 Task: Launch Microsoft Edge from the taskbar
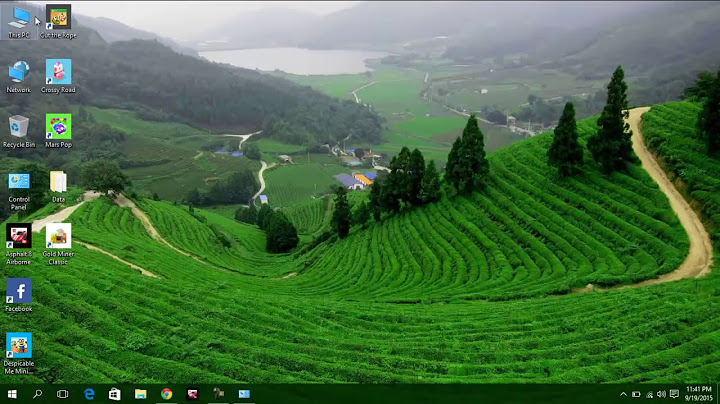(89, 394)
